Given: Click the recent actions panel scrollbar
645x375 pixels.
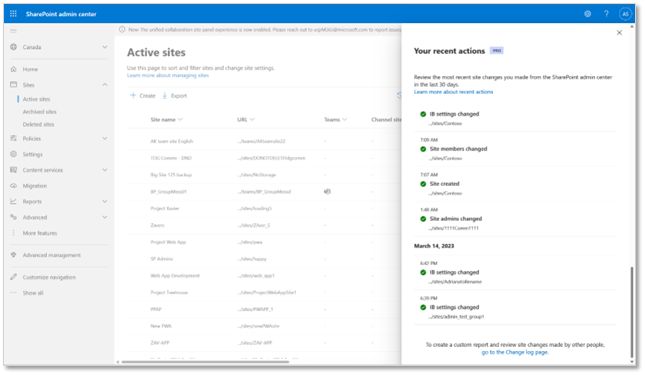Looking at the screenshot, I should click(x=631, y=312).
